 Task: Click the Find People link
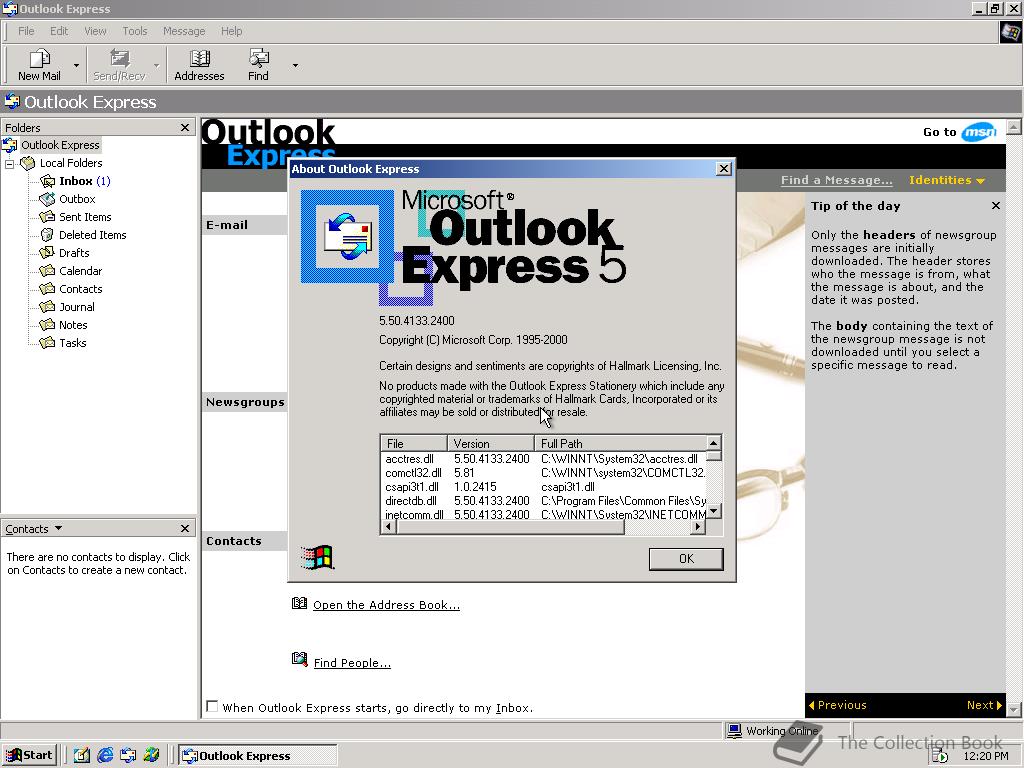click(352, 663)
